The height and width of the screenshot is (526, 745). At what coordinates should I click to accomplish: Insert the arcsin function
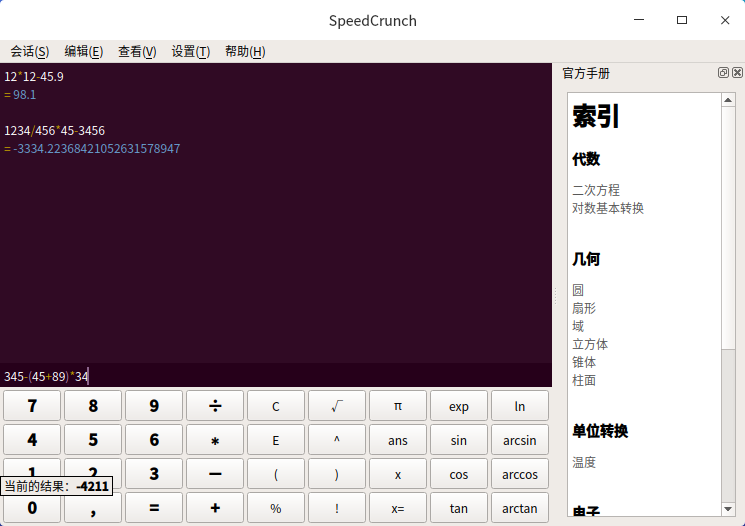[x=520, y=440]
